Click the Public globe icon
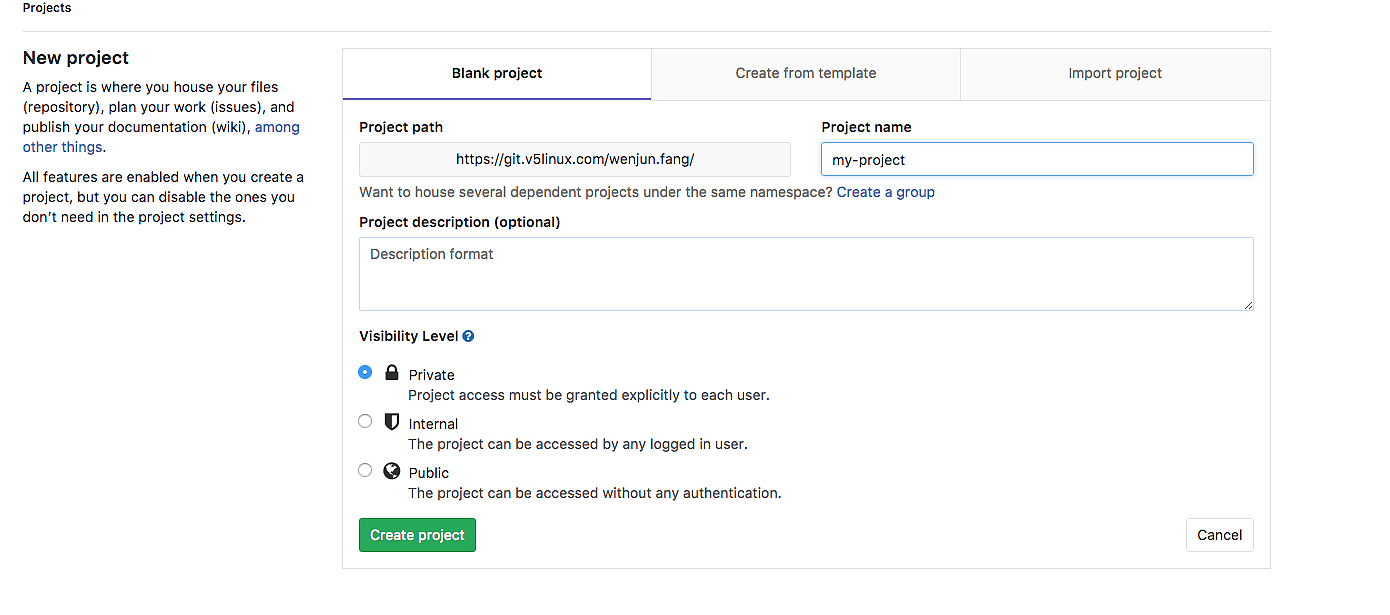This screenshot has height=615, width=1390. tap(392, 471)
